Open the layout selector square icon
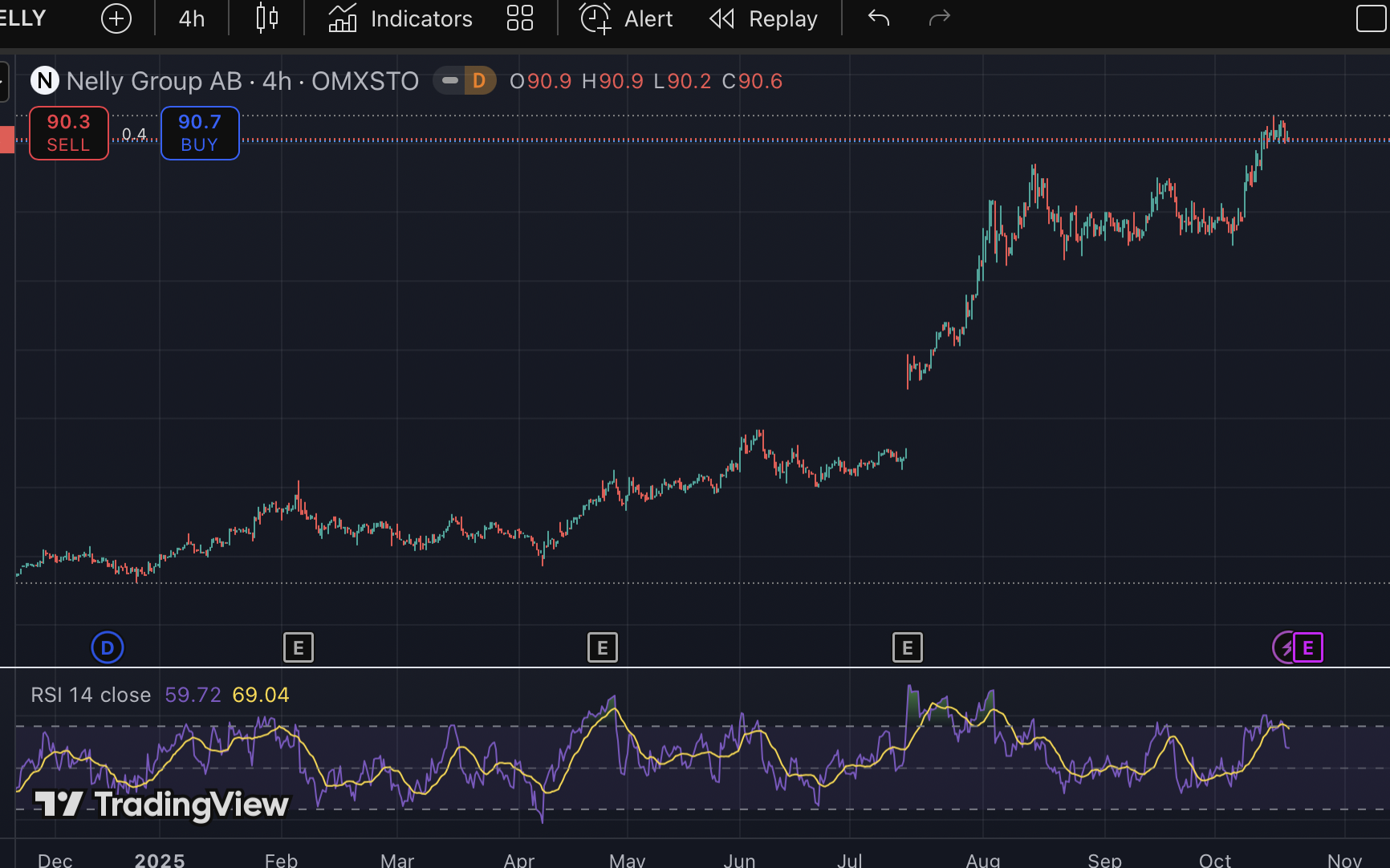The image size is (1390, 868). pyautogui.click(x=1371, y=18)
